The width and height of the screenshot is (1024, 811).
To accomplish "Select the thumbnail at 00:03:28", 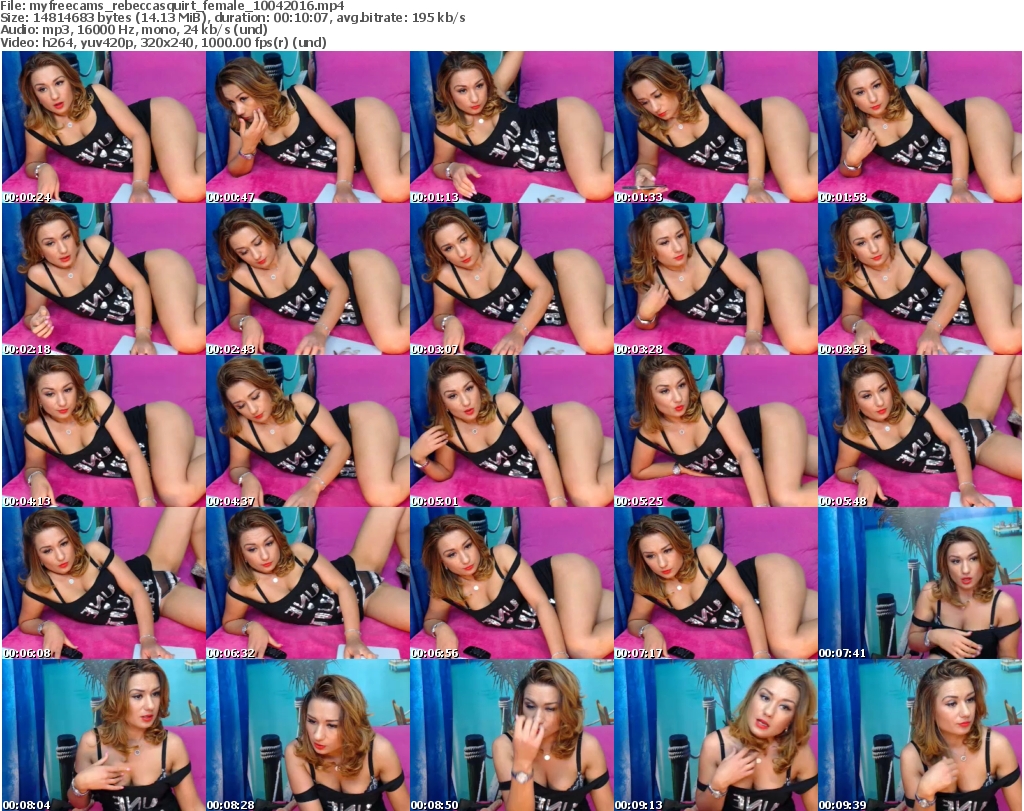I will (715, 279).
